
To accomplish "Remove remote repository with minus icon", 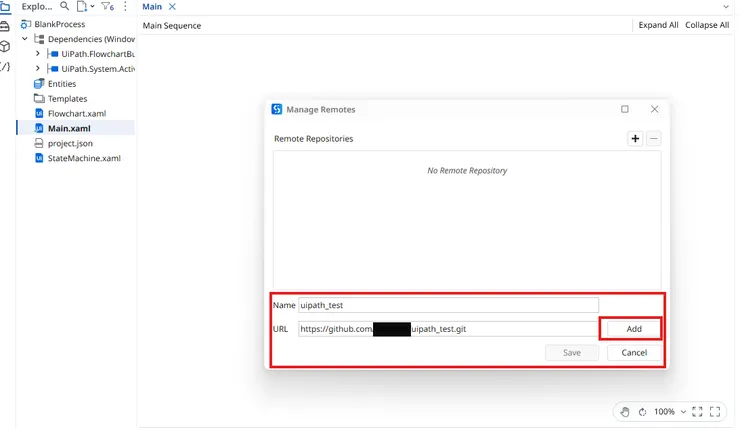I will point(654,138).
